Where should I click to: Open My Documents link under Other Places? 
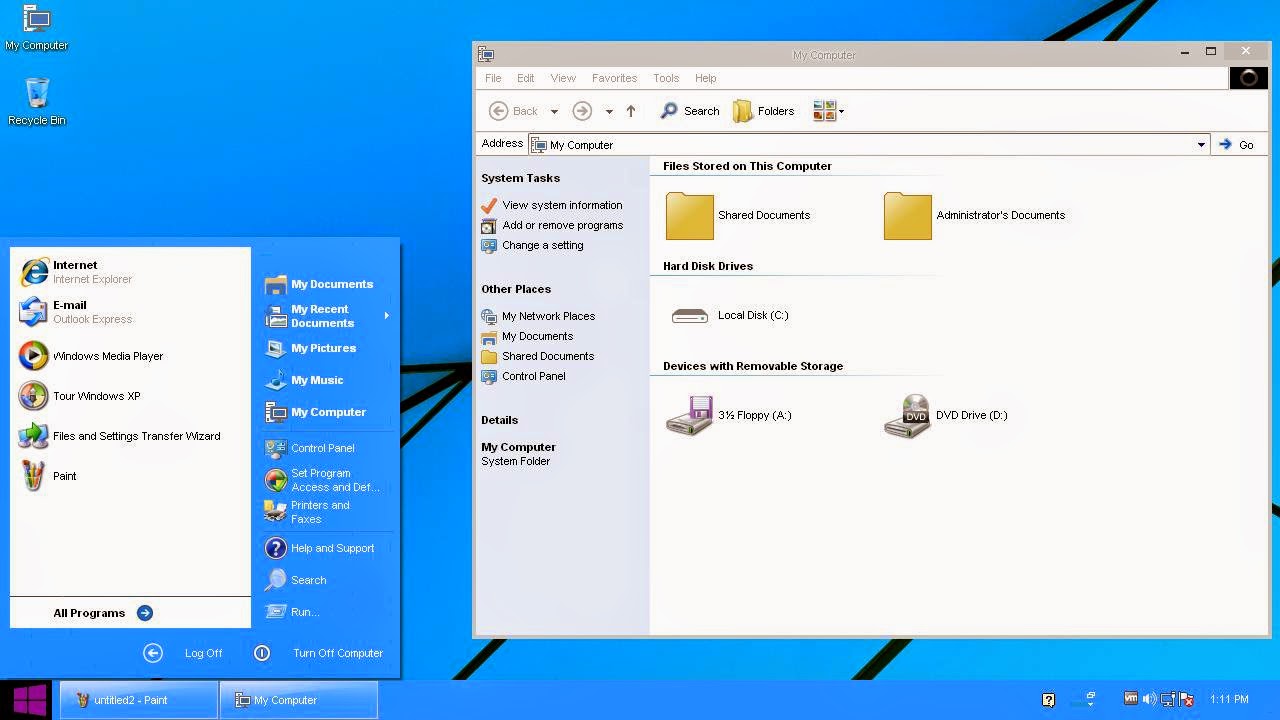pyautogui.click(x=527, y=336)
